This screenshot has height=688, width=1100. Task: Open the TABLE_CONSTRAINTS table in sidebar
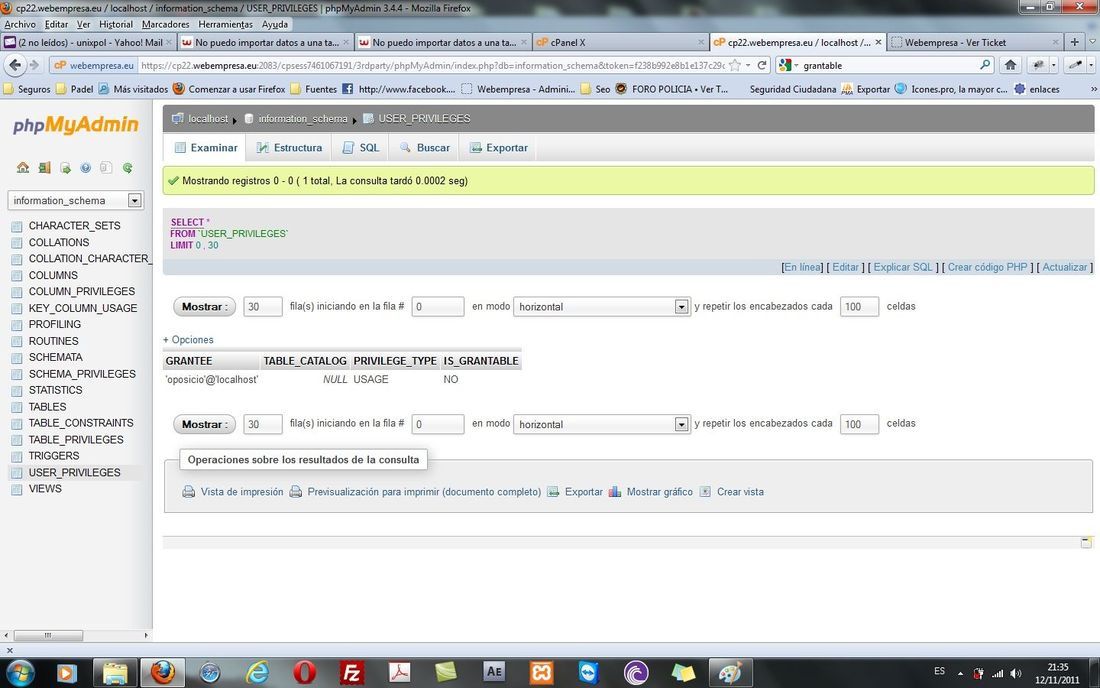[x=81, y=423]
